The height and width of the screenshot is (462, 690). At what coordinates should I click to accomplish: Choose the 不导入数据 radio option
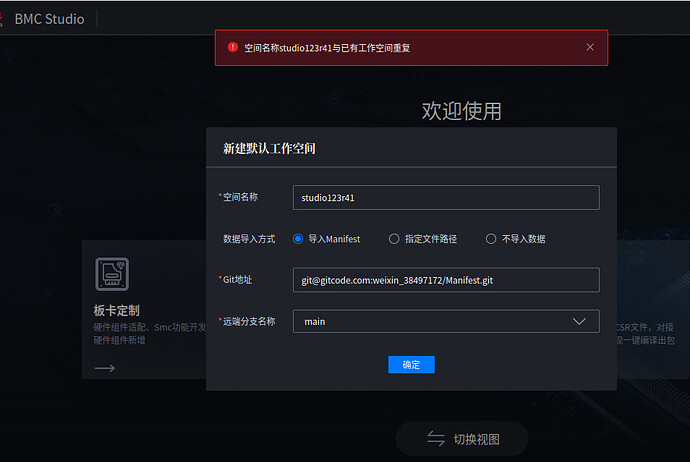pyautogui.click(x=491, y=239)
